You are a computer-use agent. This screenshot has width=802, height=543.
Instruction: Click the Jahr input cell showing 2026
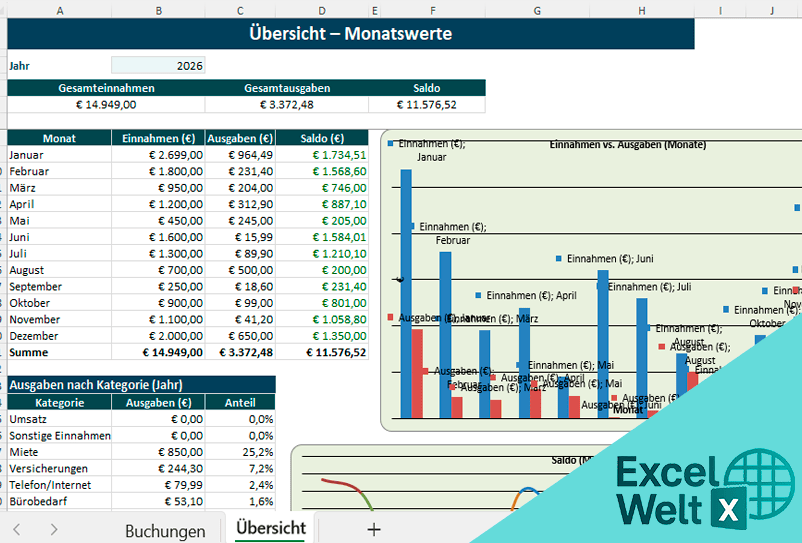tap(158, 65)
